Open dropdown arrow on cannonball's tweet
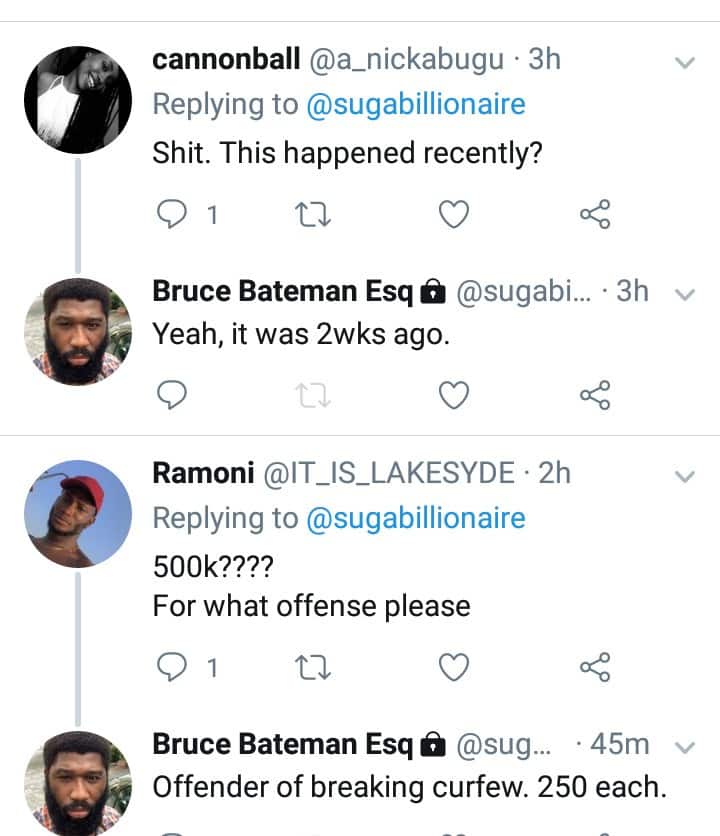720x836 pixels. coord(685,62)
